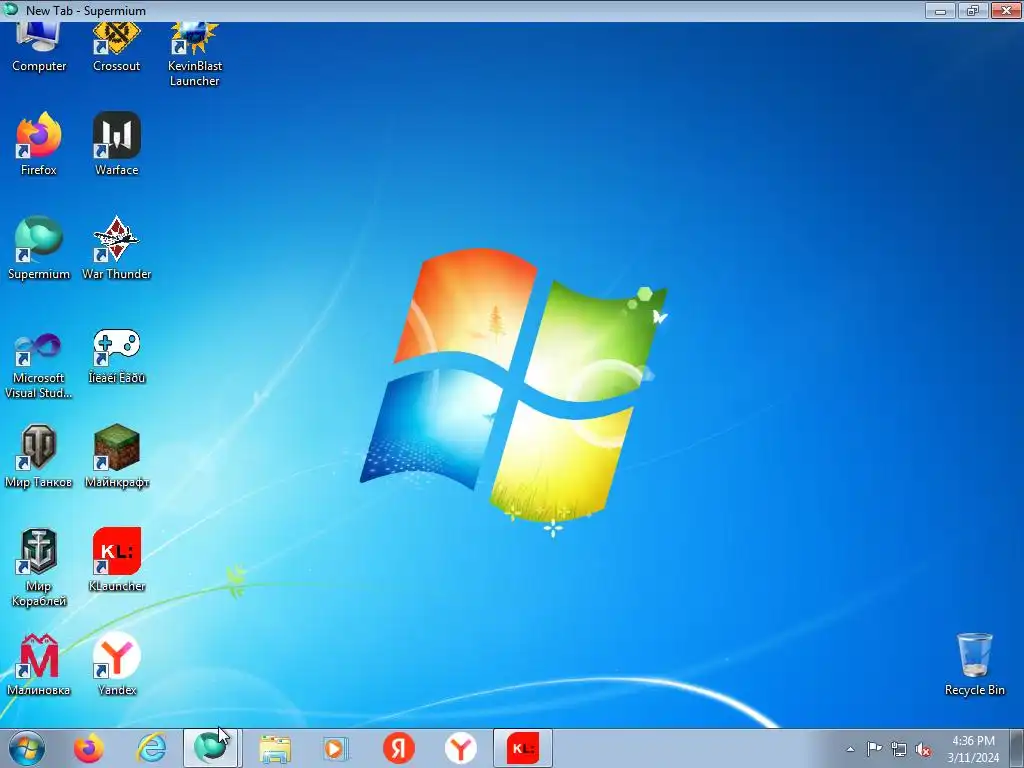Click the gamepad icon shortcut on desktop
The height and width of the screenshot is (768, 1024).
click(x=116, y=357)
